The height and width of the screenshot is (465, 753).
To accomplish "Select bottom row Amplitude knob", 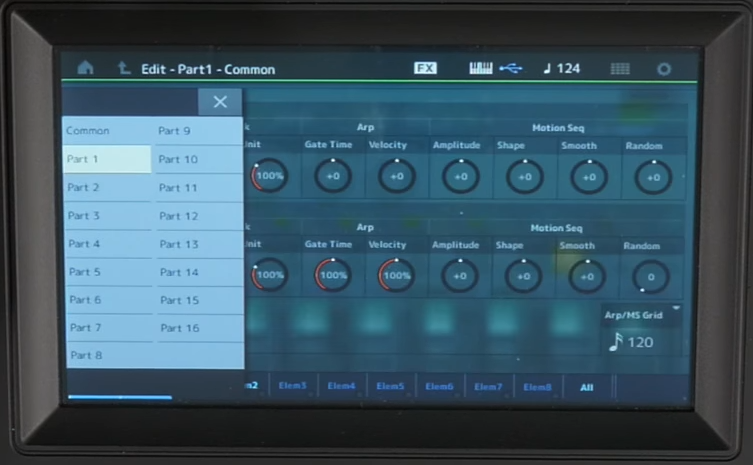I will coord(460,276).
